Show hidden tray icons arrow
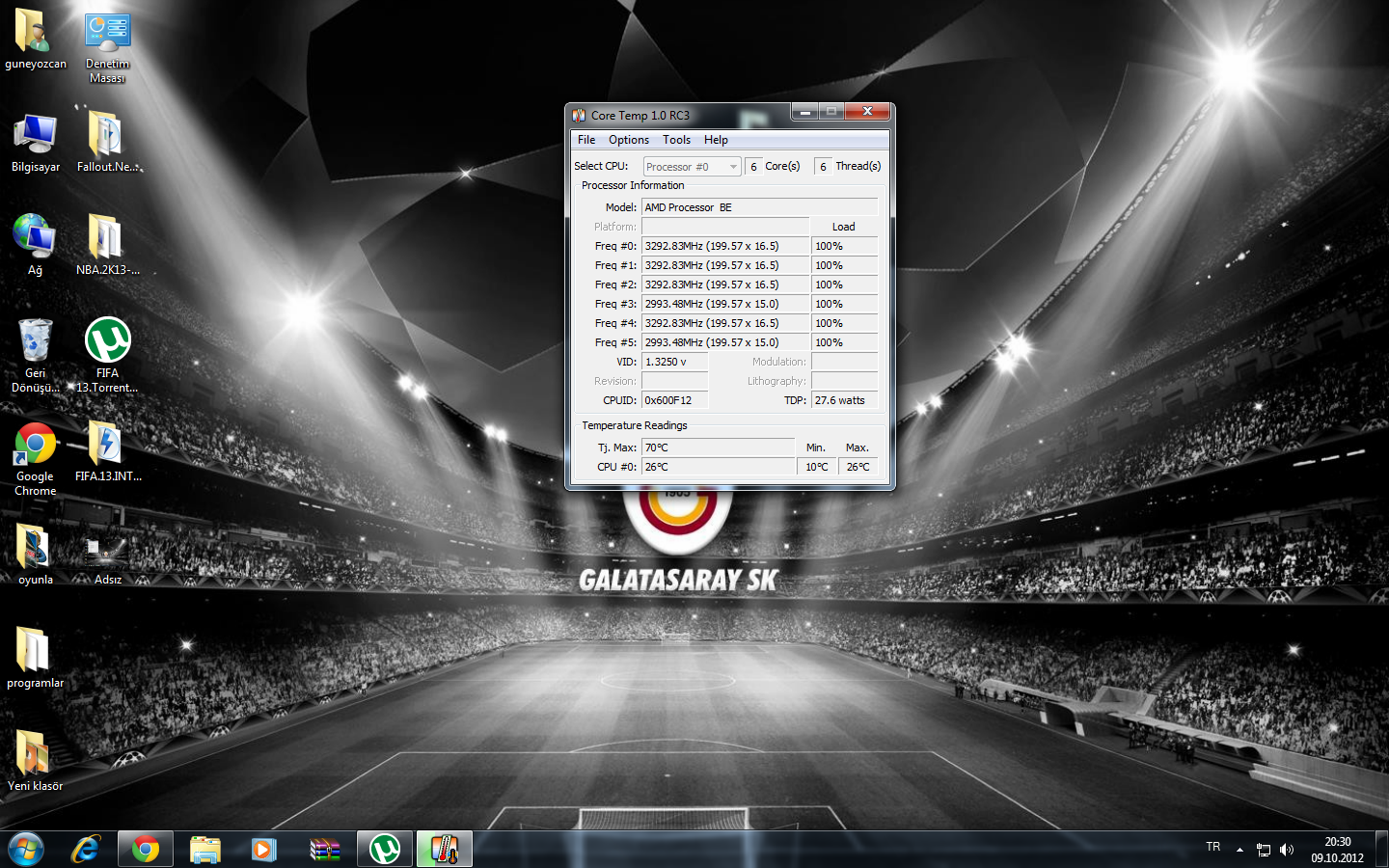The image size is (1389, 868). [1239, 850]
